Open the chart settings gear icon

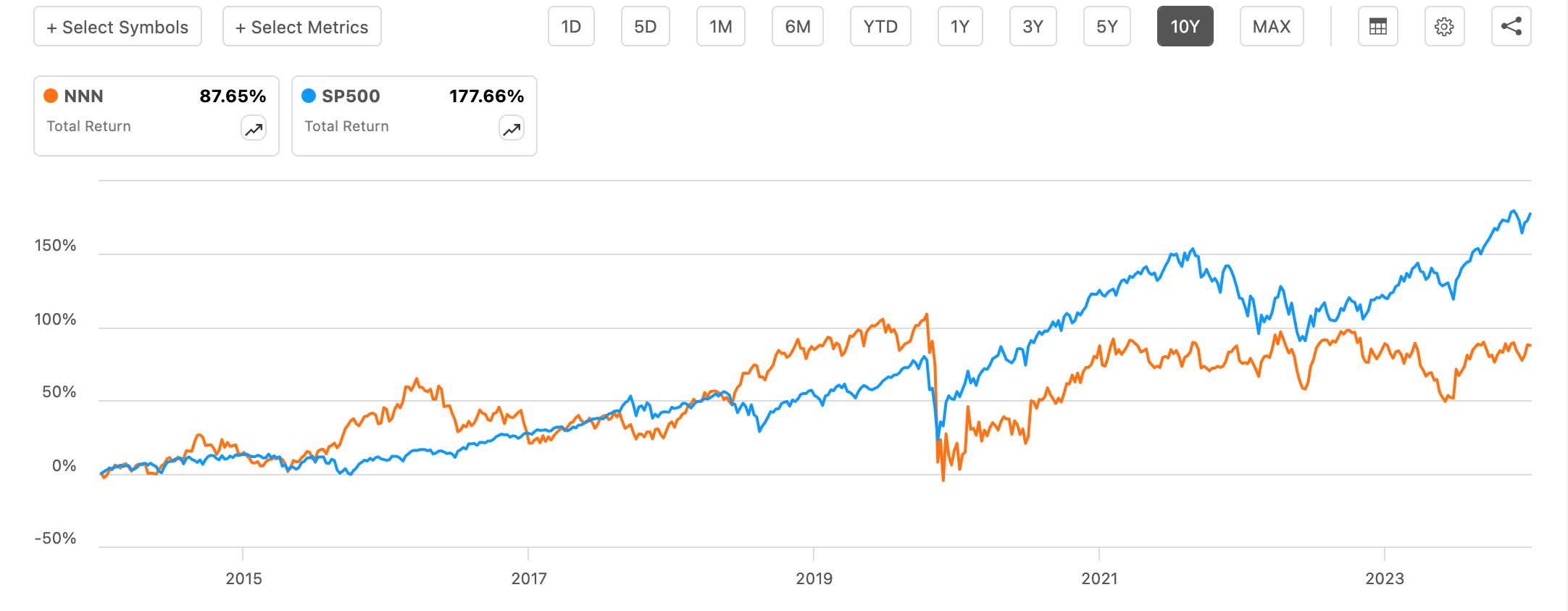(1444, 25)
